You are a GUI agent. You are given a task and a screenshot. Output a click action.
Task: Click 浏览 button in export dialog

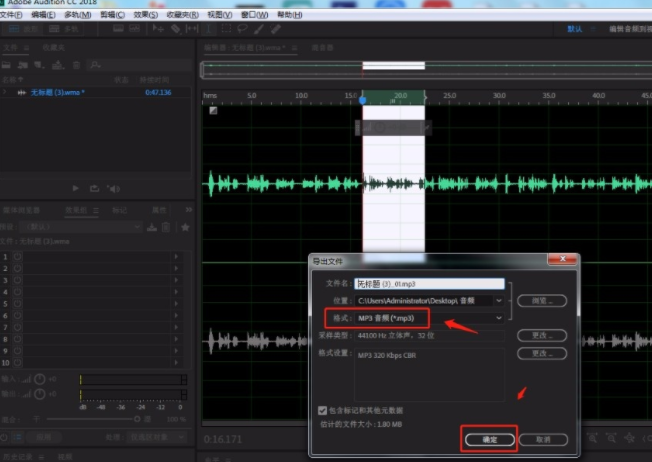(x=542, y=301)
